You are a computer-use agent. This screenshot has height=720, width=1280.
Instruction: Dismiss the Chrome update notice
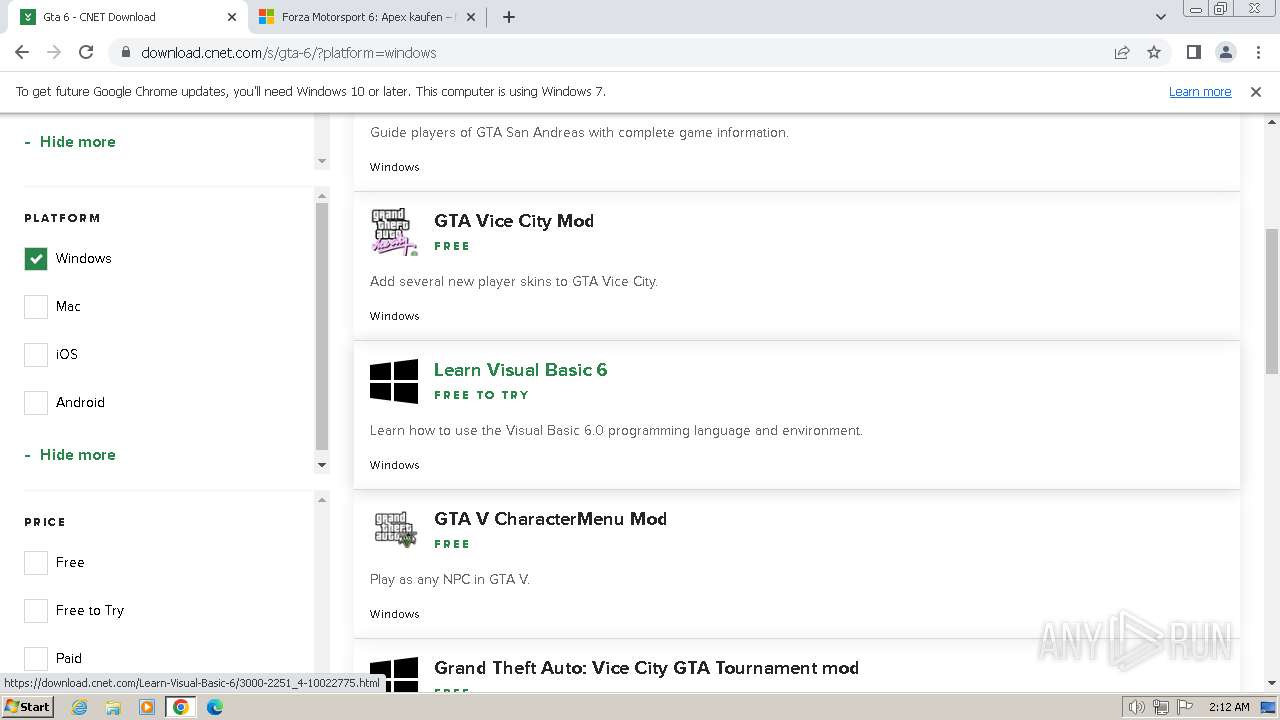[1256, 91]
